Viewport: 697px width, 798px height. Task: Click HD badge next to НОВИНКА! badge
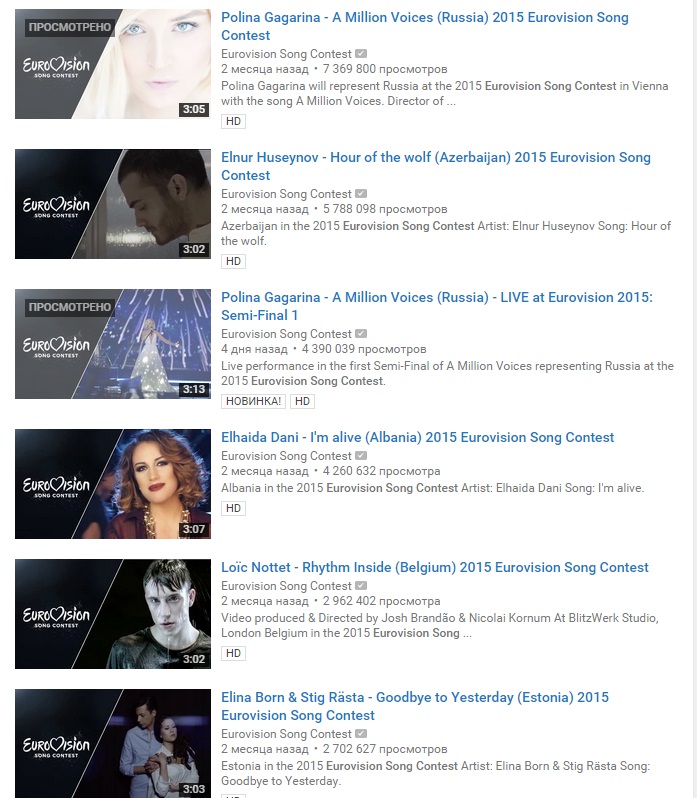(x=302, y=401)
